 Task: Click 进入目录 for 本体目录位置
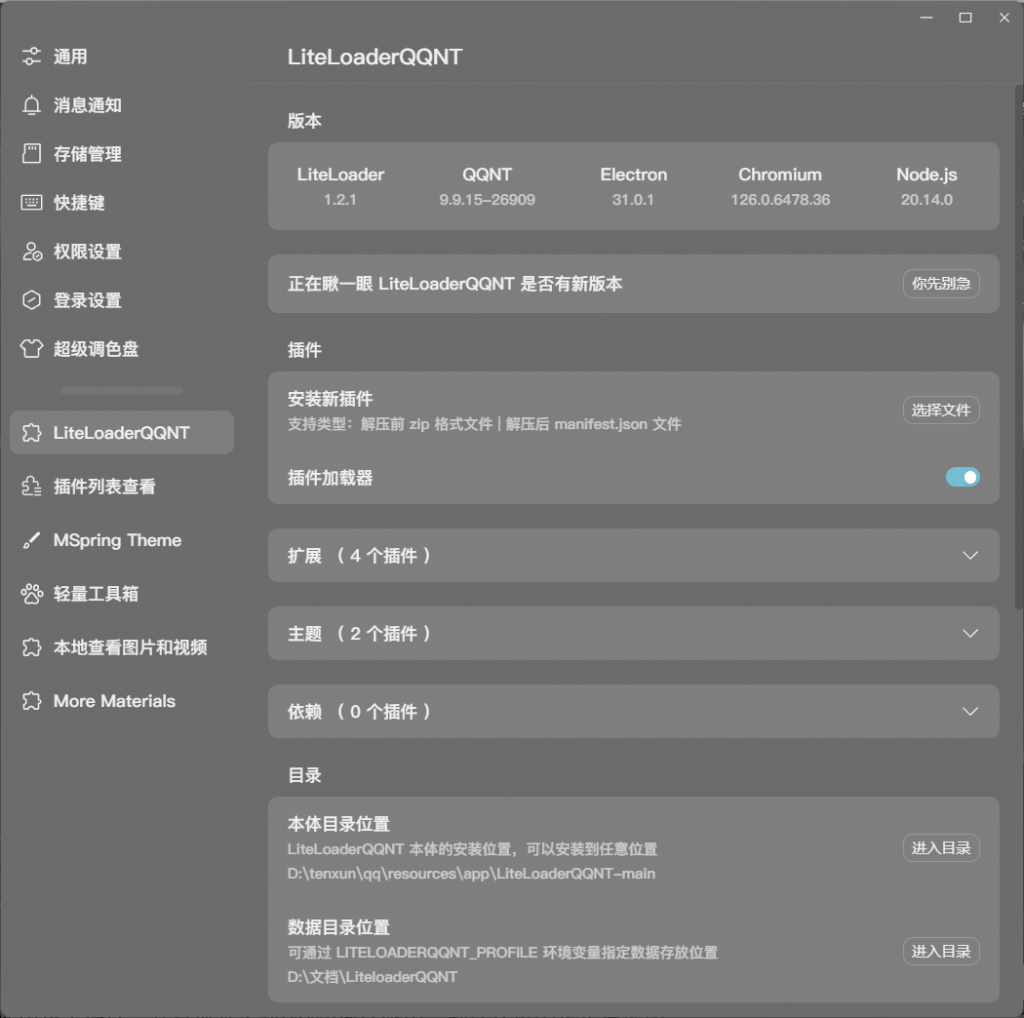941,848
